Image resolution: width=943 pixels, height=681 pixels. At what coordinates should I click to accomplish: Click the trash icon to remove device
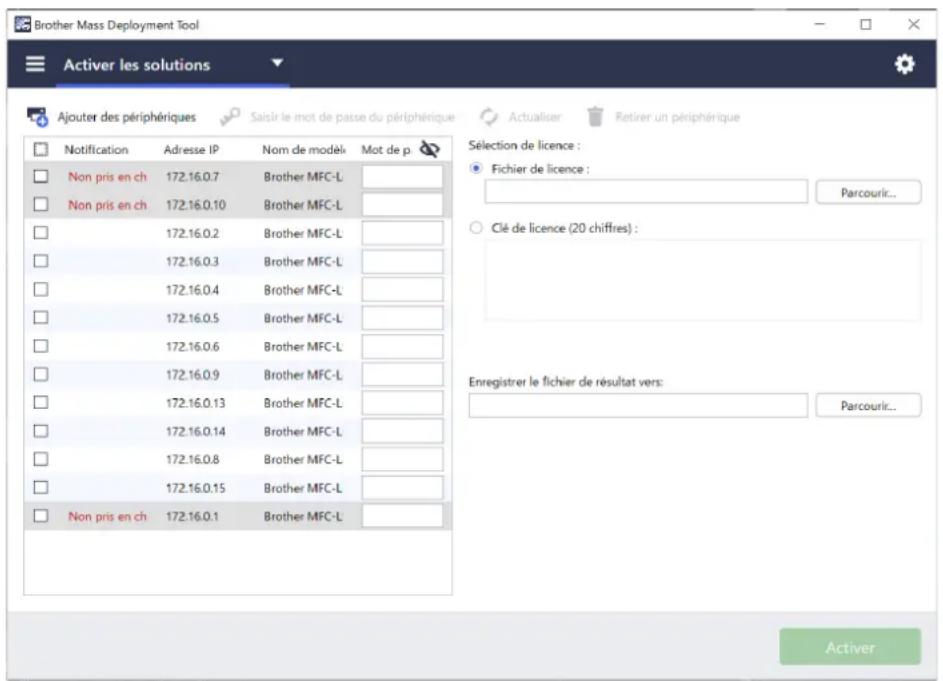pos(595,117)
